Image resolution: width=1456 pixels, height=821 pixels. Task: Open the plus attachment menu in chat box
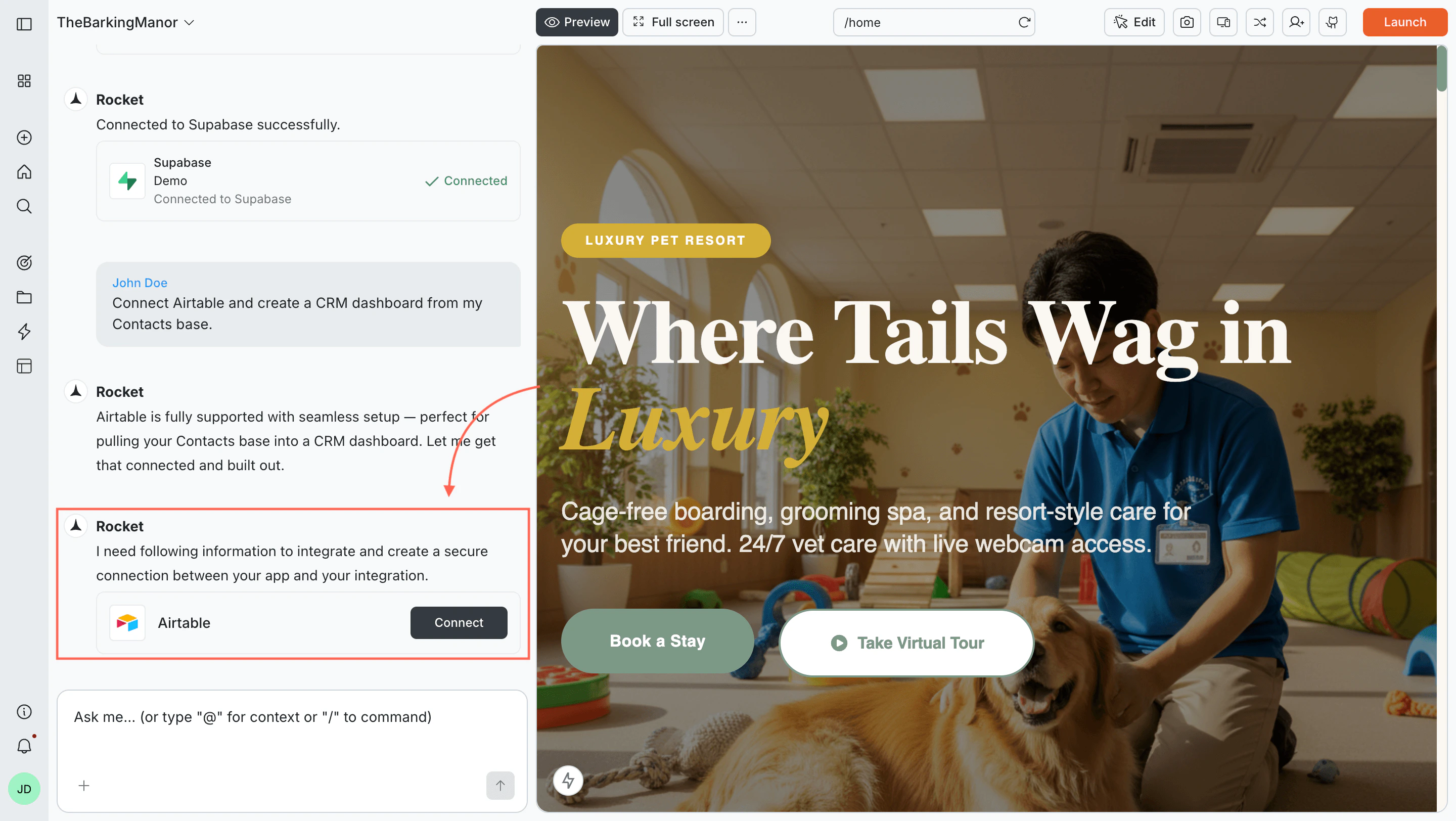[83, 785]
